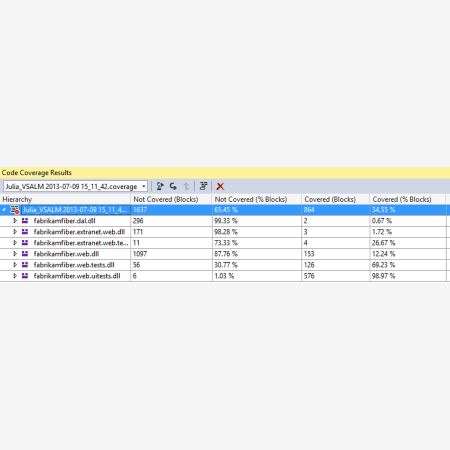
Task: Click the purple assembly icon for fabrikamfiber.dal.dll
Action: (x=25, y=221)
